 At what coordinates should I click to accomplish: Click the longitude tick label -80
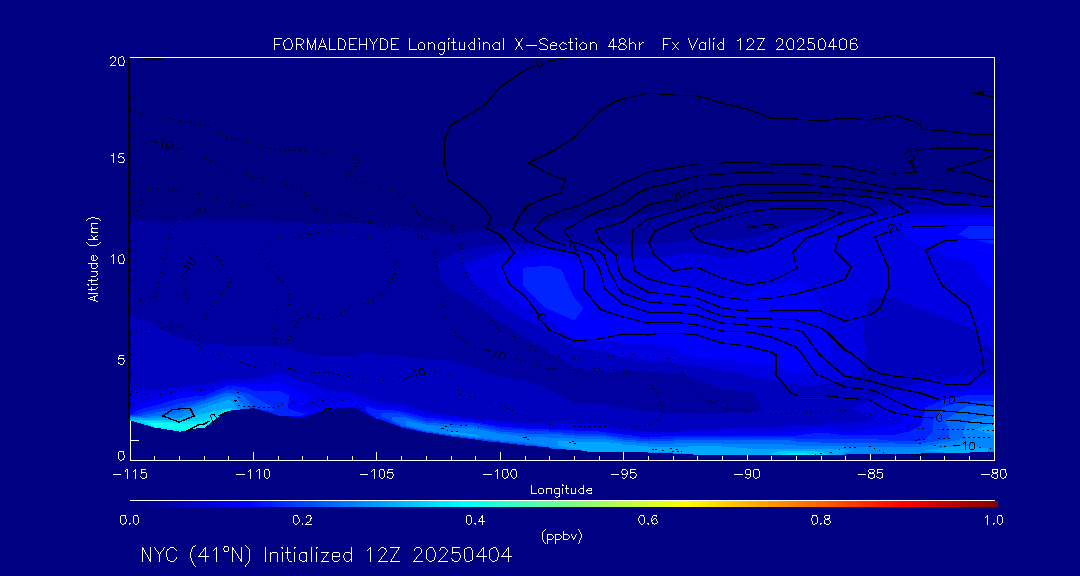coord(993,475)
